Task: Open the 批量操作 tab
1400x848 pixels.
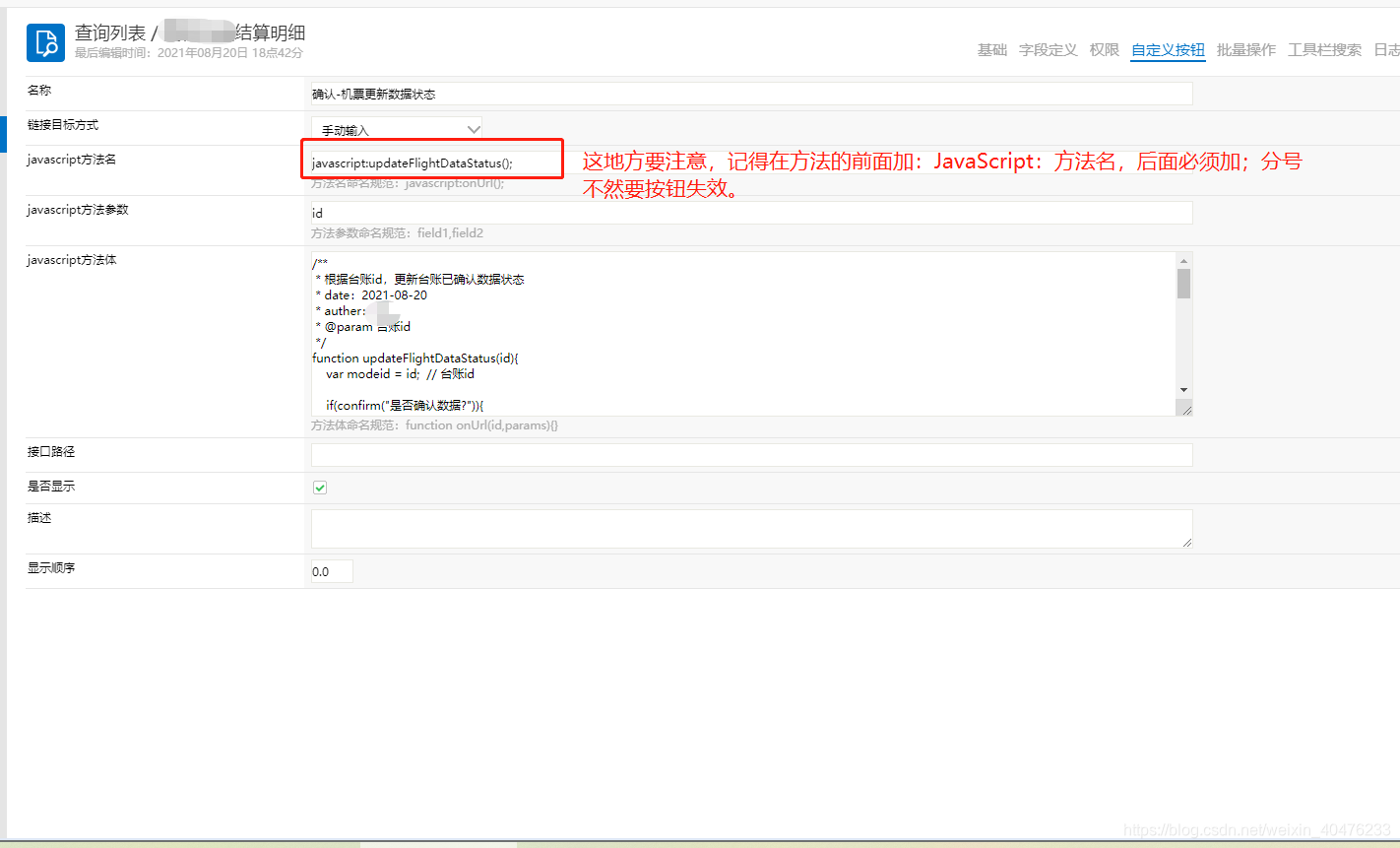Action: (x=1245, y=50)
